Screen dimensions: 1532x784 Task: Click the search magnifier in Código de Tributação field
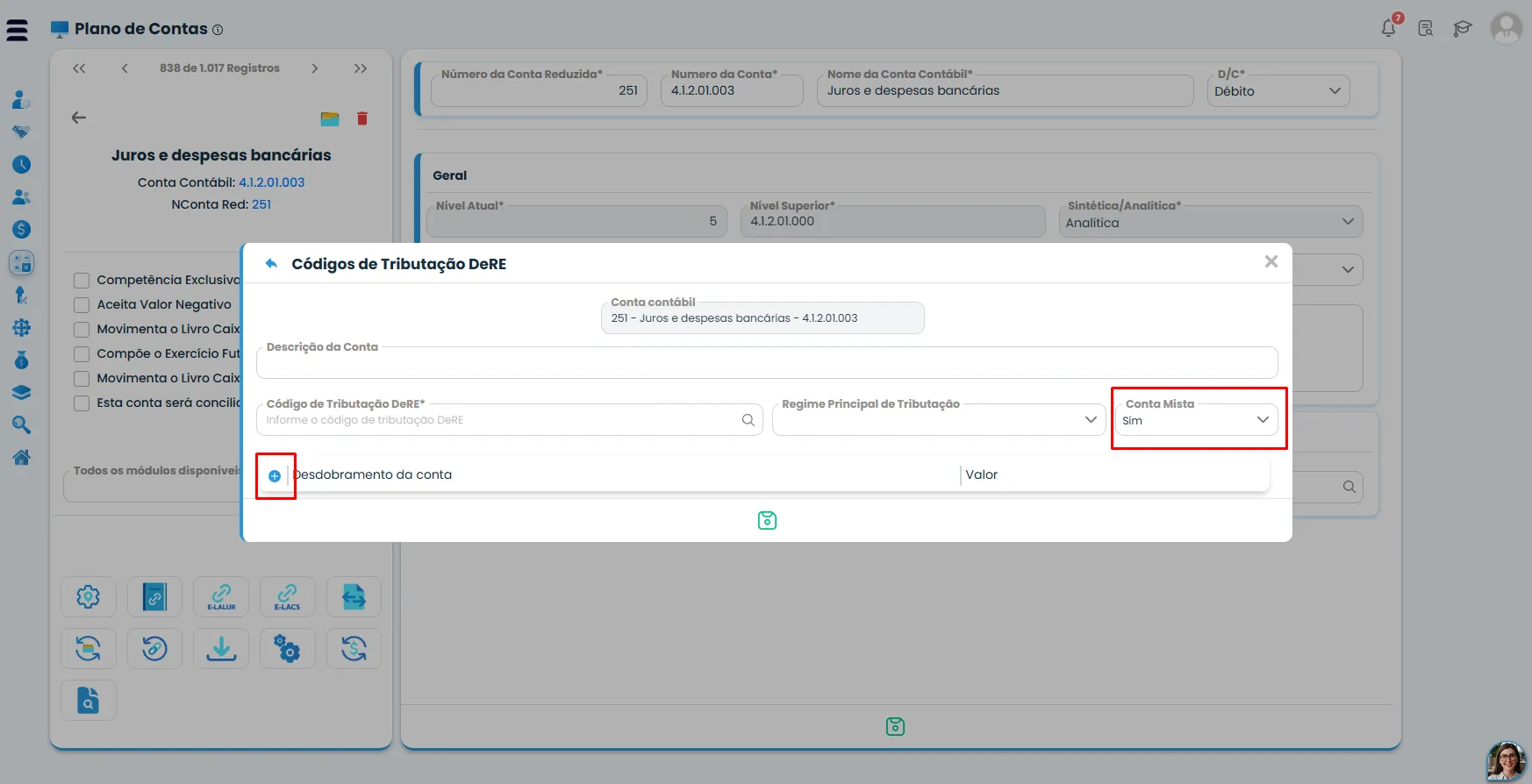(x=748, y=420)
